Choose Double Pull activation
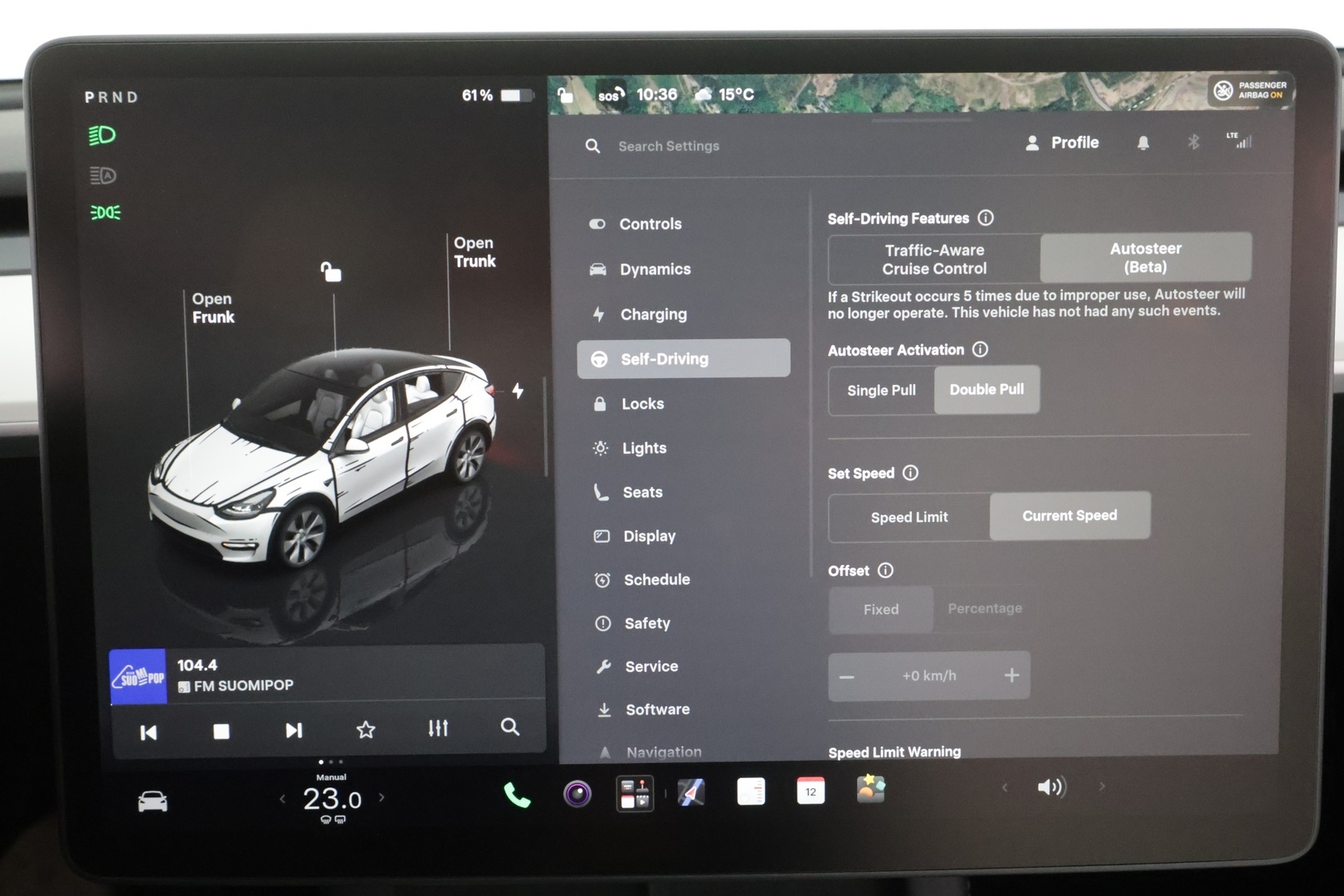This screenshot has width=1344, height=896. tap(986, 389)
